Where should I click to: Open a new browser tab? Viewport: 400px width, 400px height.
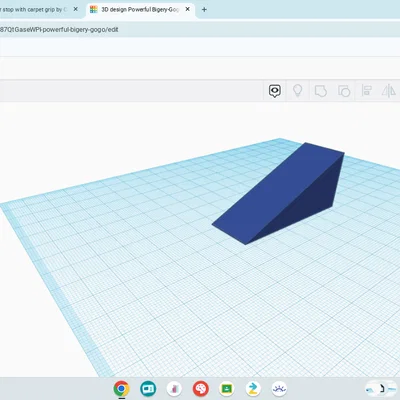204,10
